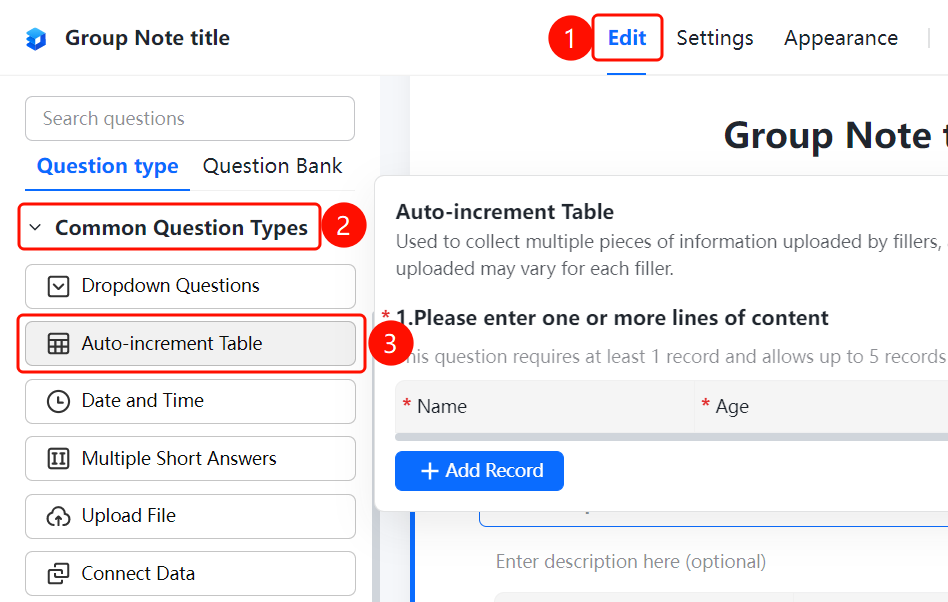The height and width of the screenshot is (602, 948).
Task: Click the Auto-increment Table grid icon
Action: point(58,343)
